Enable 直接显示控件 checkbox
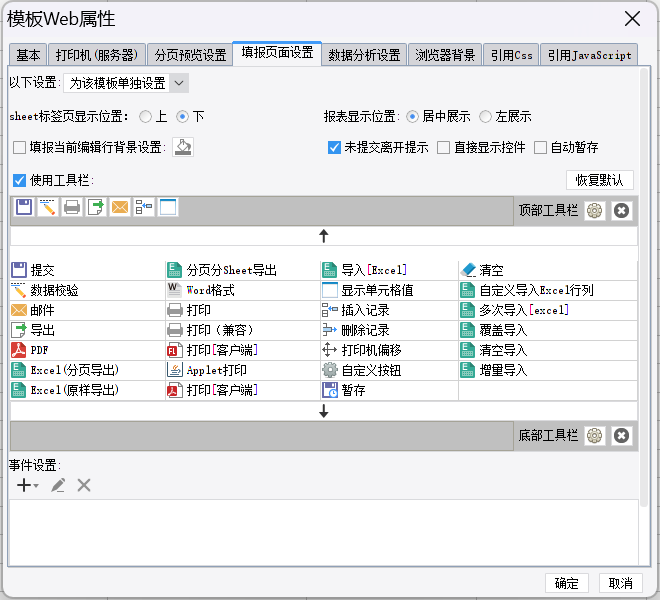 (443, 148)
